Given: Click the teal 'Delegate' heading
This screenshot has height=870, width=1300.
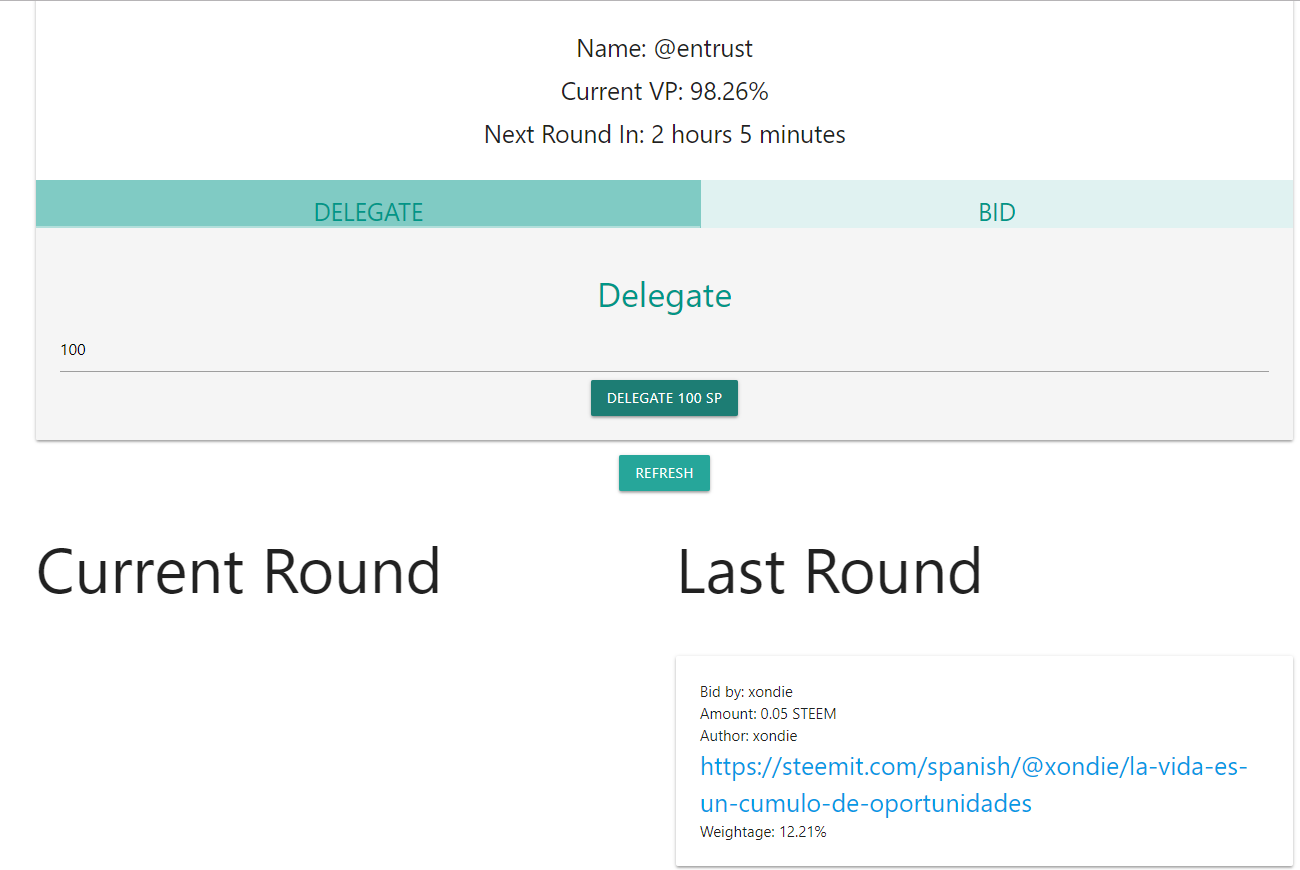Looking at the screenshot, I should [x=664, y=296].
